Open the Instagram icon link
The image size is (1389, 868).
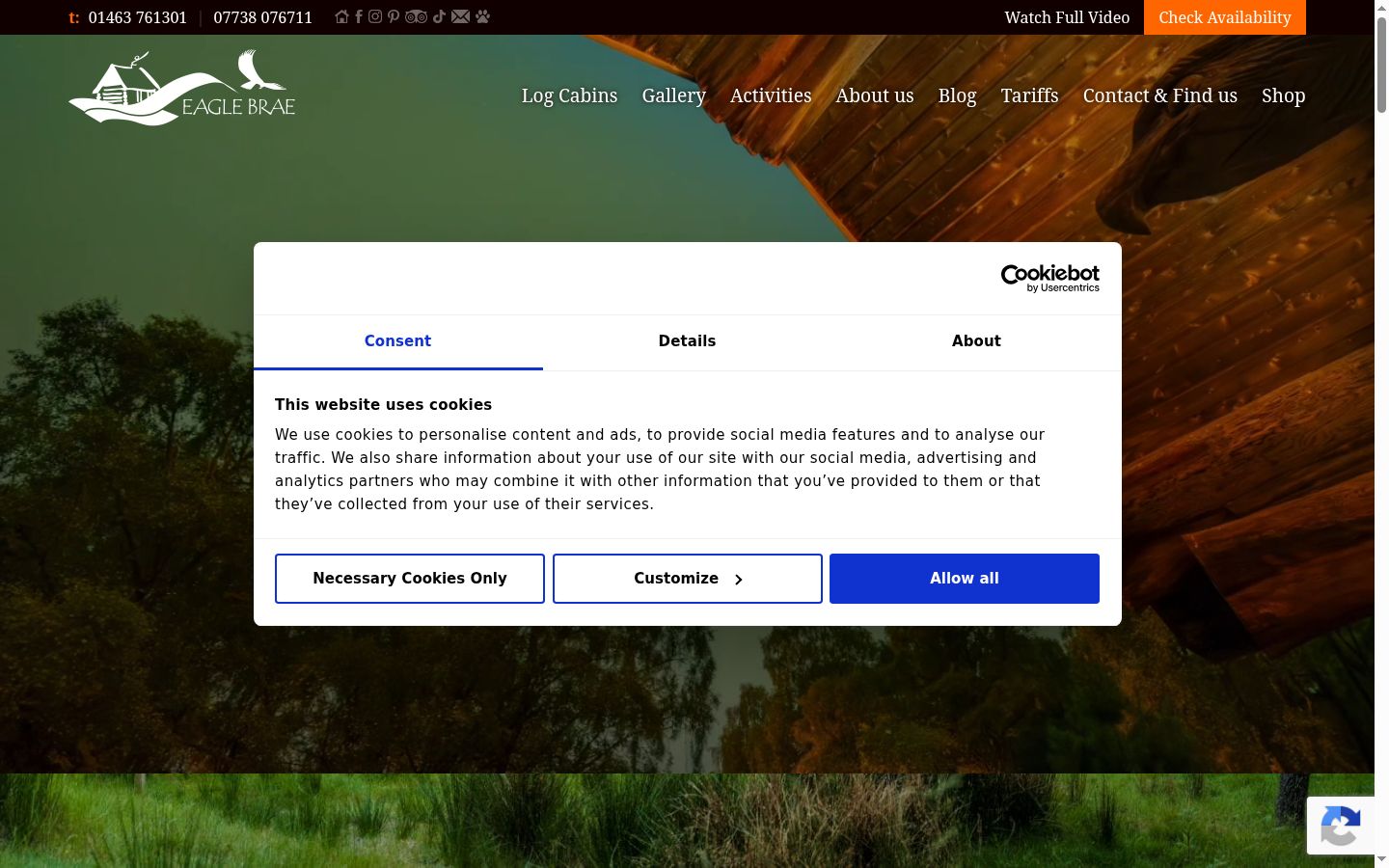375,16
